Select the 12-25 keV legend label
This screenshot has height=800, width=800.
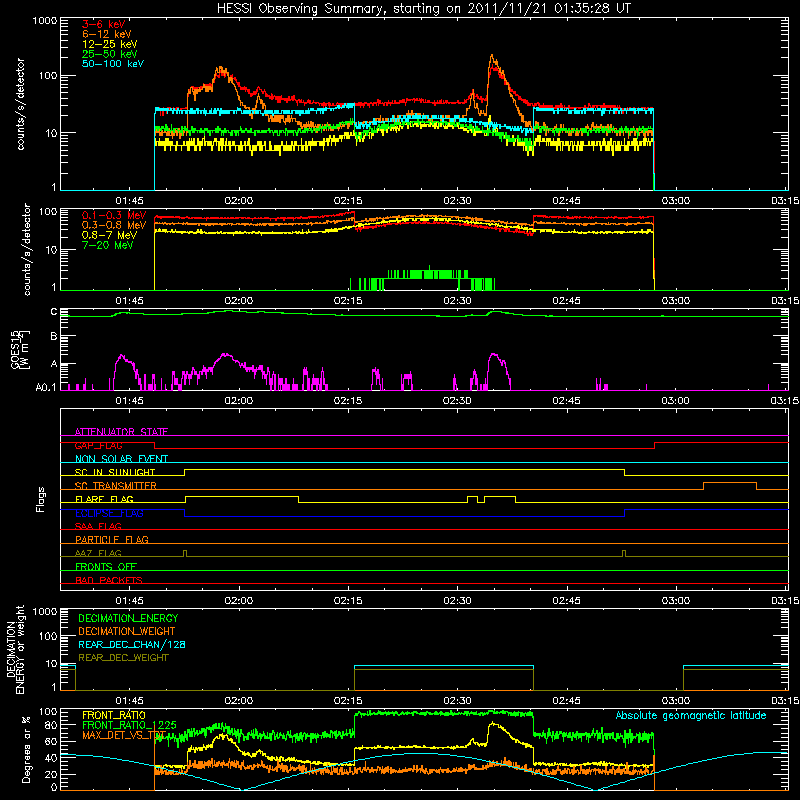point(109,44)
